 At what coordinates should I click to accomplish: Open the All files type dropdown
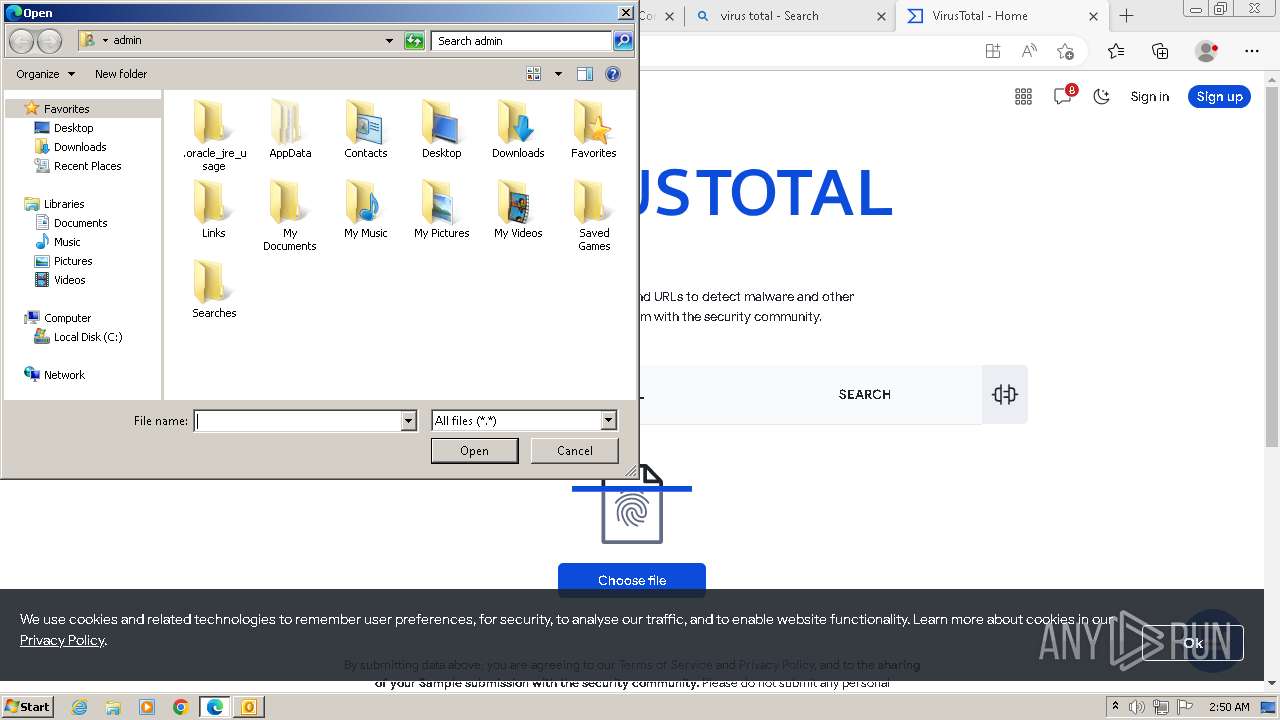click(x=608, y=421)
